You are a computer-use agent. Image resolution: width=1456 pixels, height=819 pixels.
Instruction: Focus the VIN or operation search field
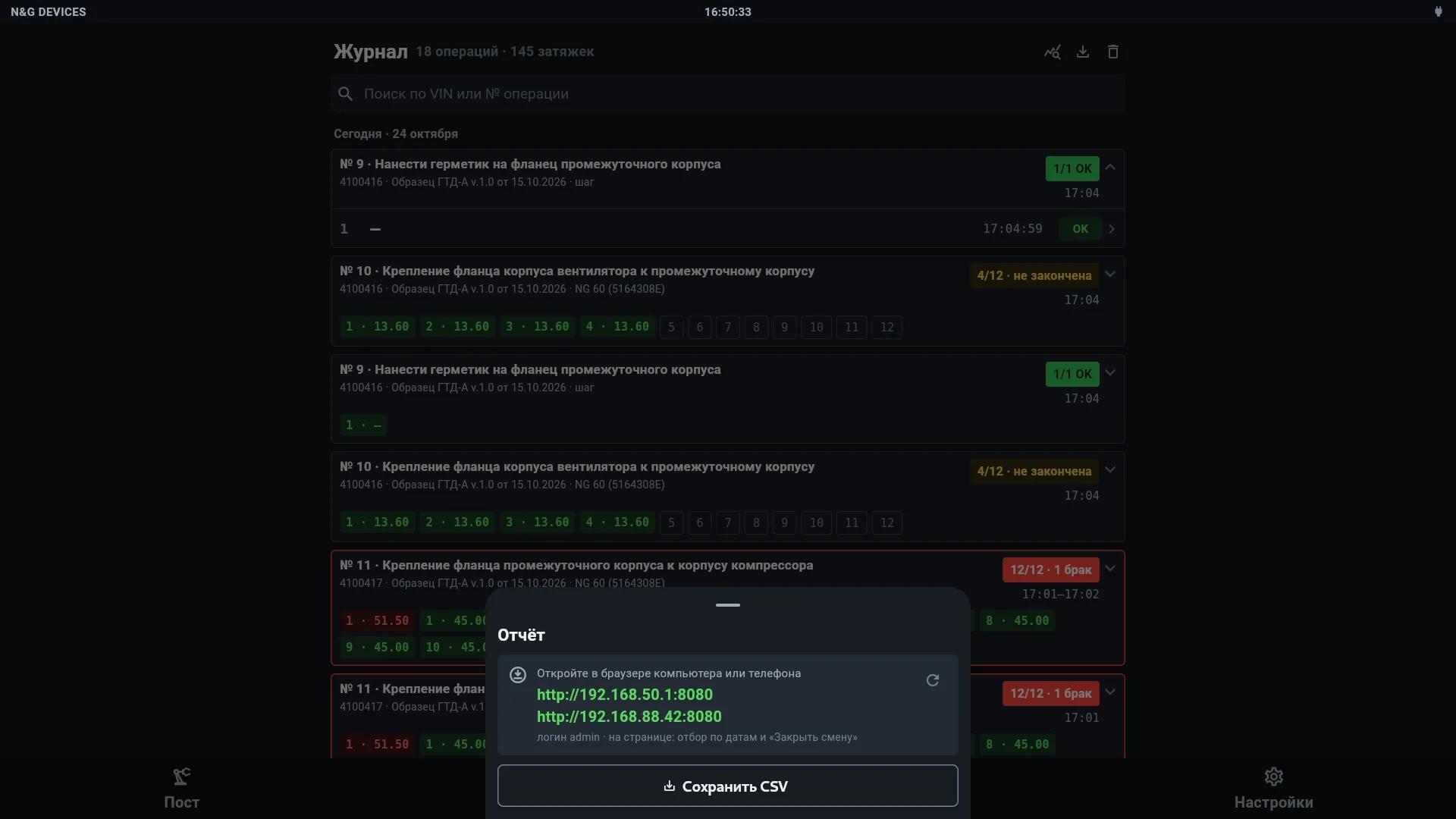point(728,94)
